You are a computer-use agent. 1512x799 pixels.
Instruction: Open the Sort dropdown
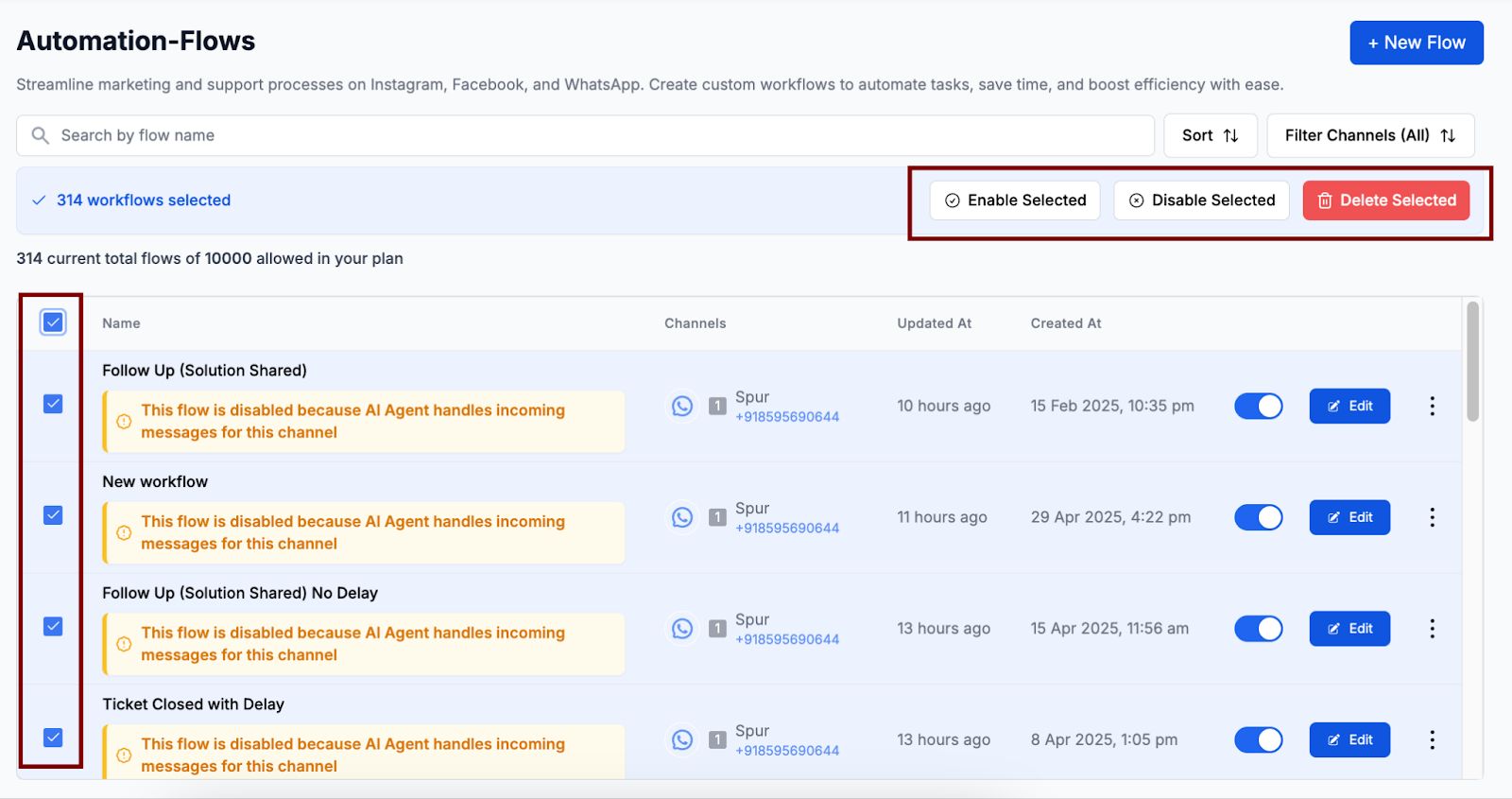[x=1210, y=135]
